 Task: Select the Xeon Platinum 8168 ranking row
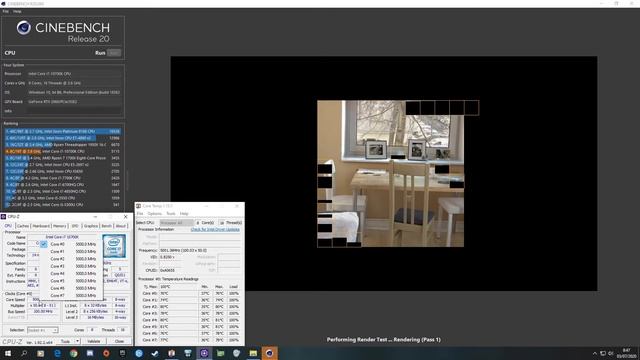click(x=62, y=131)
